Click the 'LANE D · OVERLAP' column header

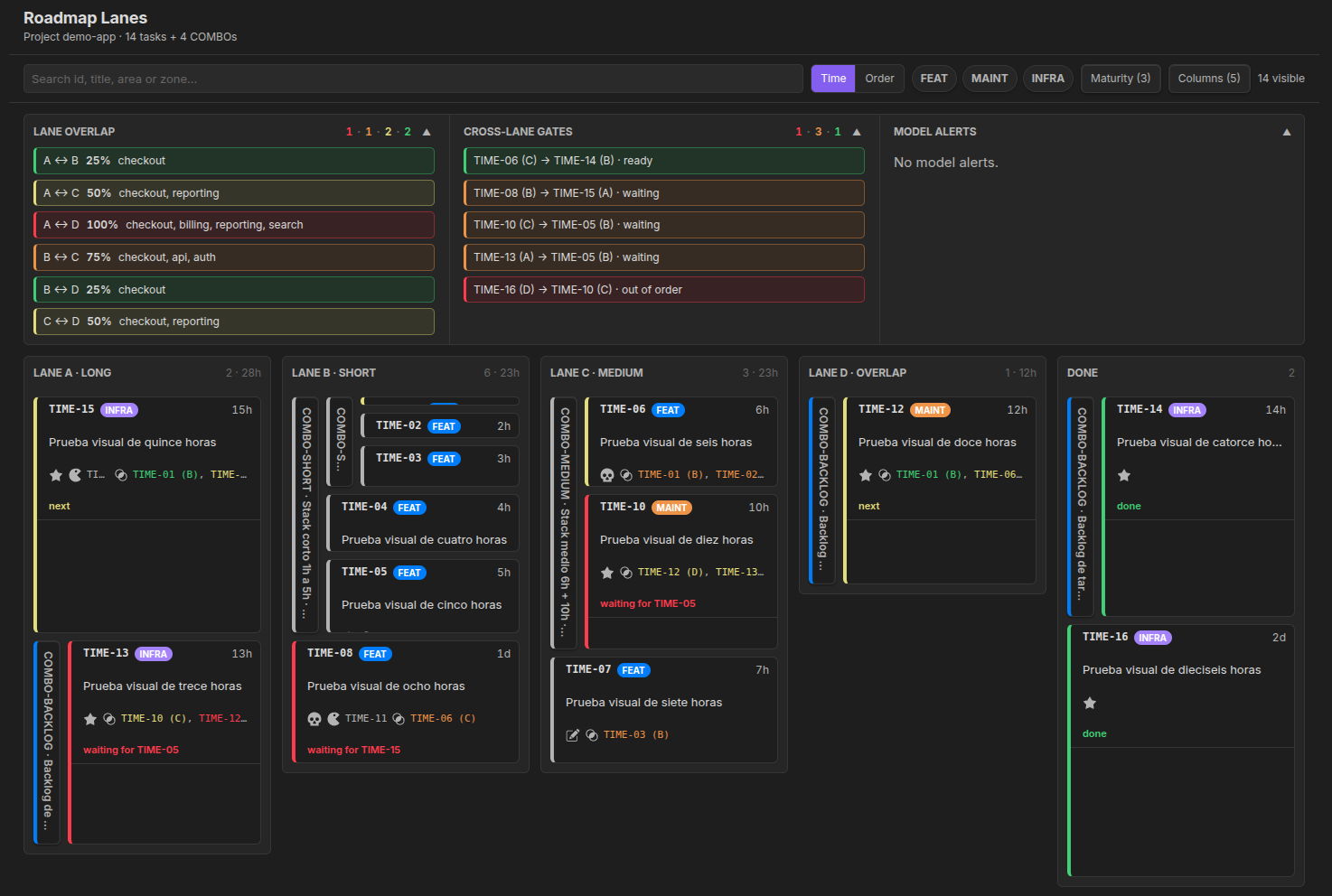tap(858, 373)
